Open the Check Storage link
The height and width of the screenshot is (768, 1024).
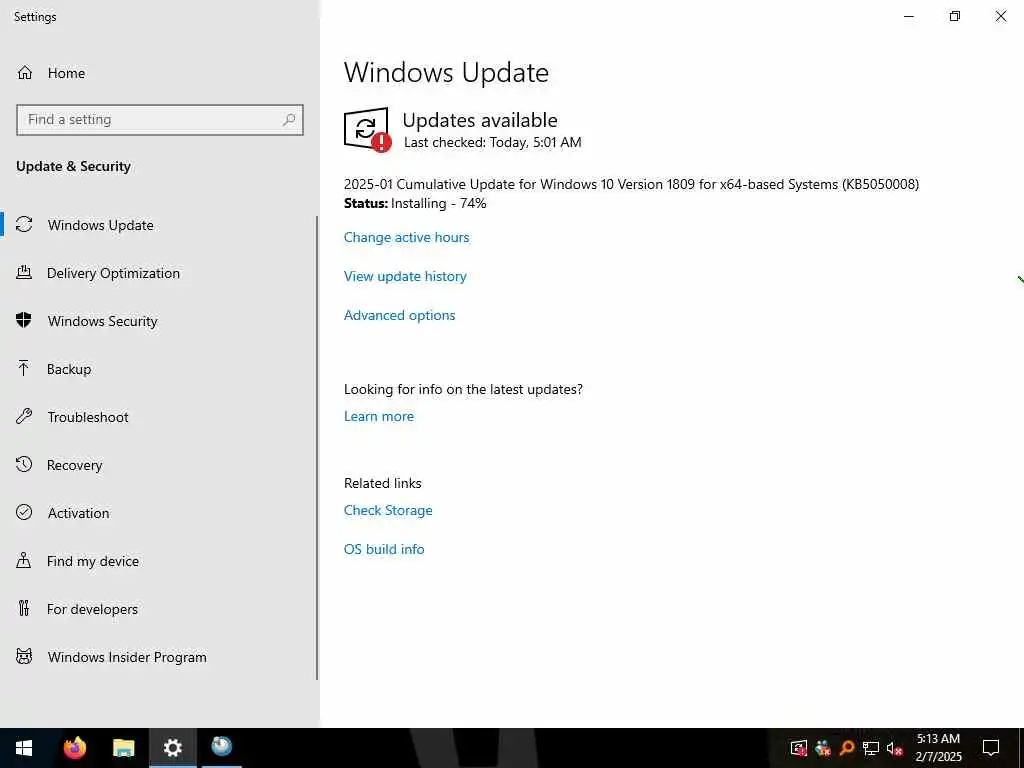[388, 510]
